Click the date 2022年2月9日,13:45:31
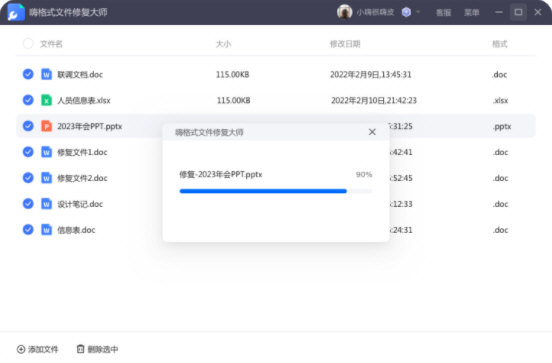 point(371,75)
